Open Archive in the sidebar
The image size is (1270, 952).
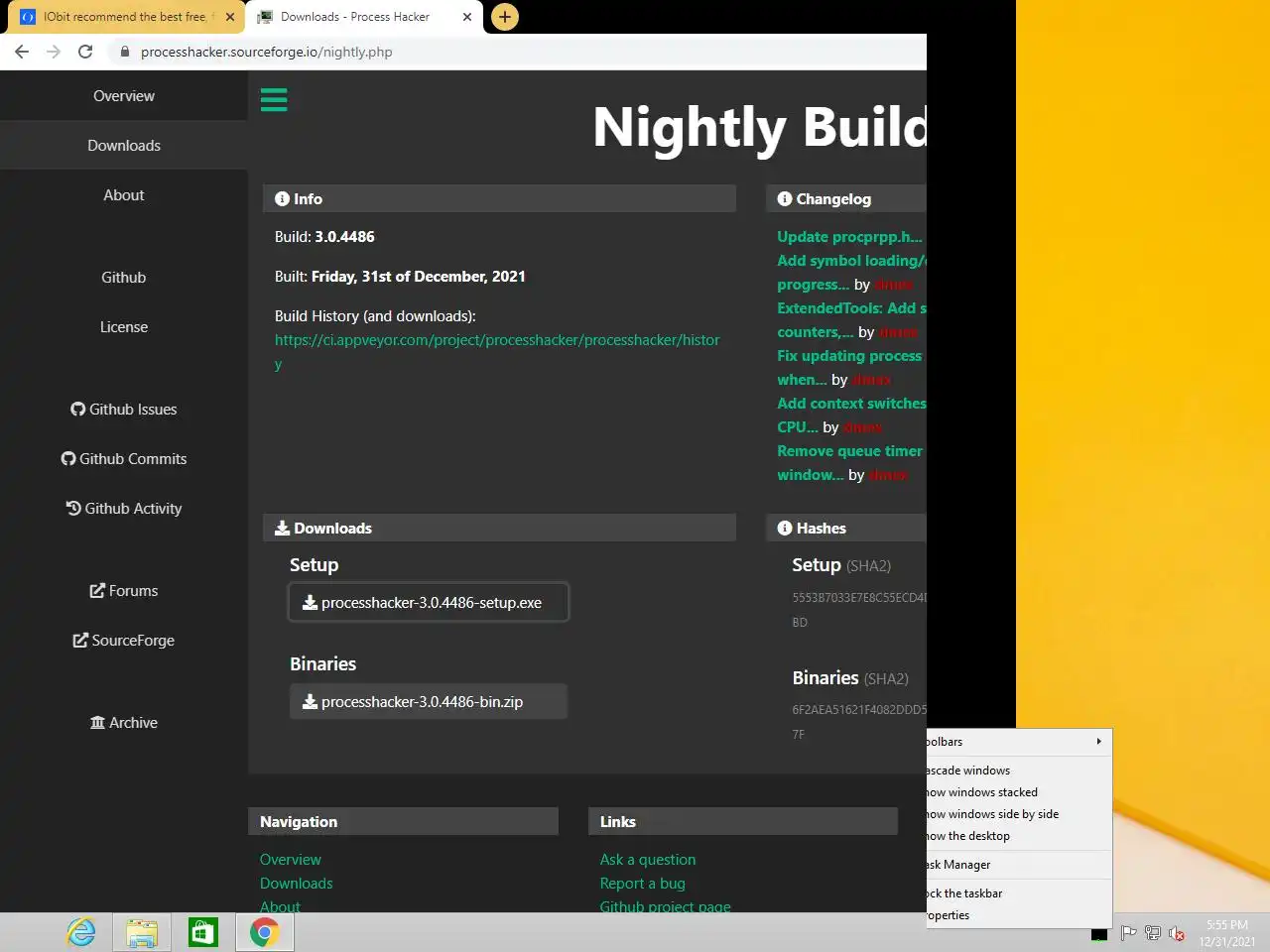(124, 723)
